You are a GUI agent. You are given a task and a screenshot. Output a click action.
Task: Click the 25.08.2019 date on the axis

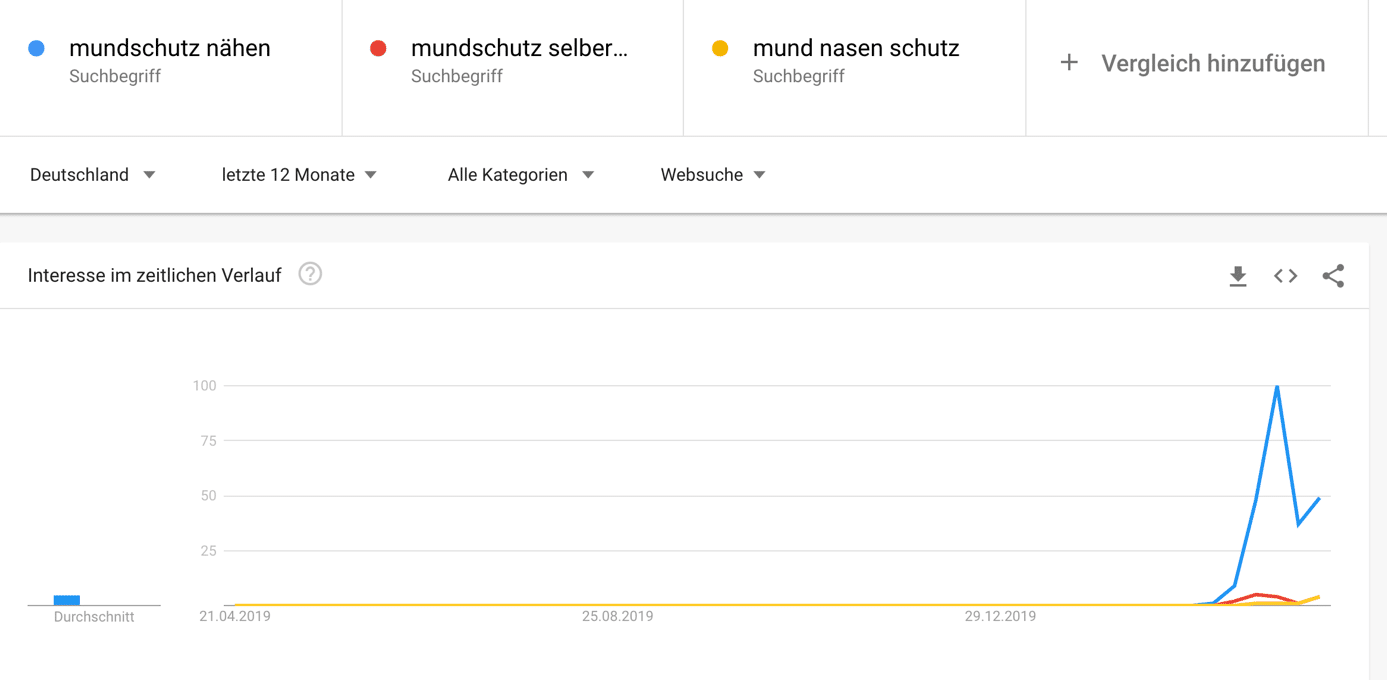click(617, 617)
